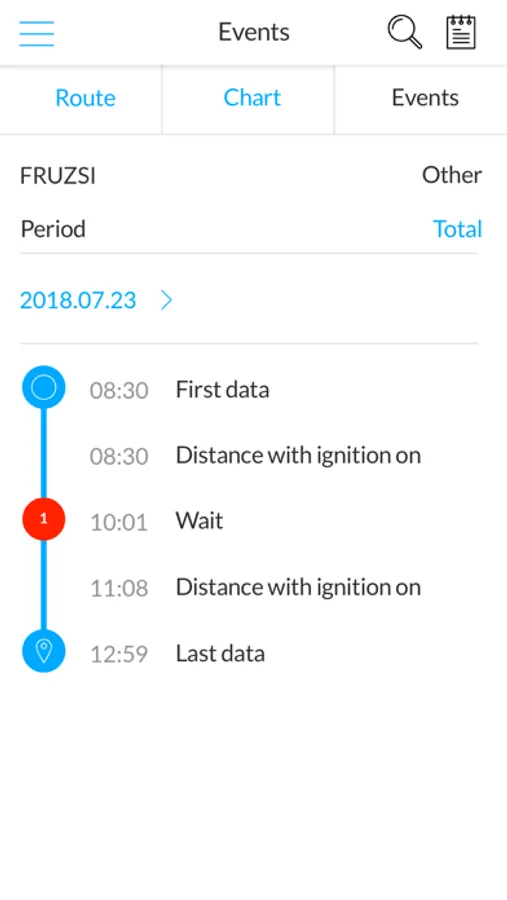Change the Period set to Total
This screenshot has height=900, width=507.
pos(457,229)
